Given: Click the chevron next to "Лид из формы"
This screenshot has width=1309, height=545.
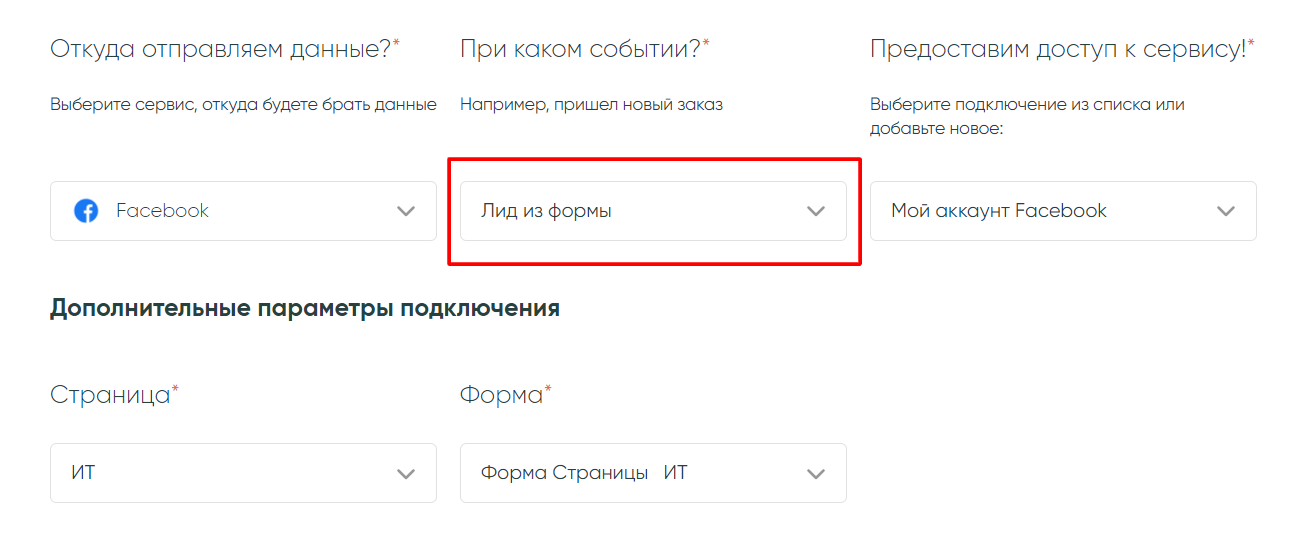Looking at the screenshot, I should [816, 211].
